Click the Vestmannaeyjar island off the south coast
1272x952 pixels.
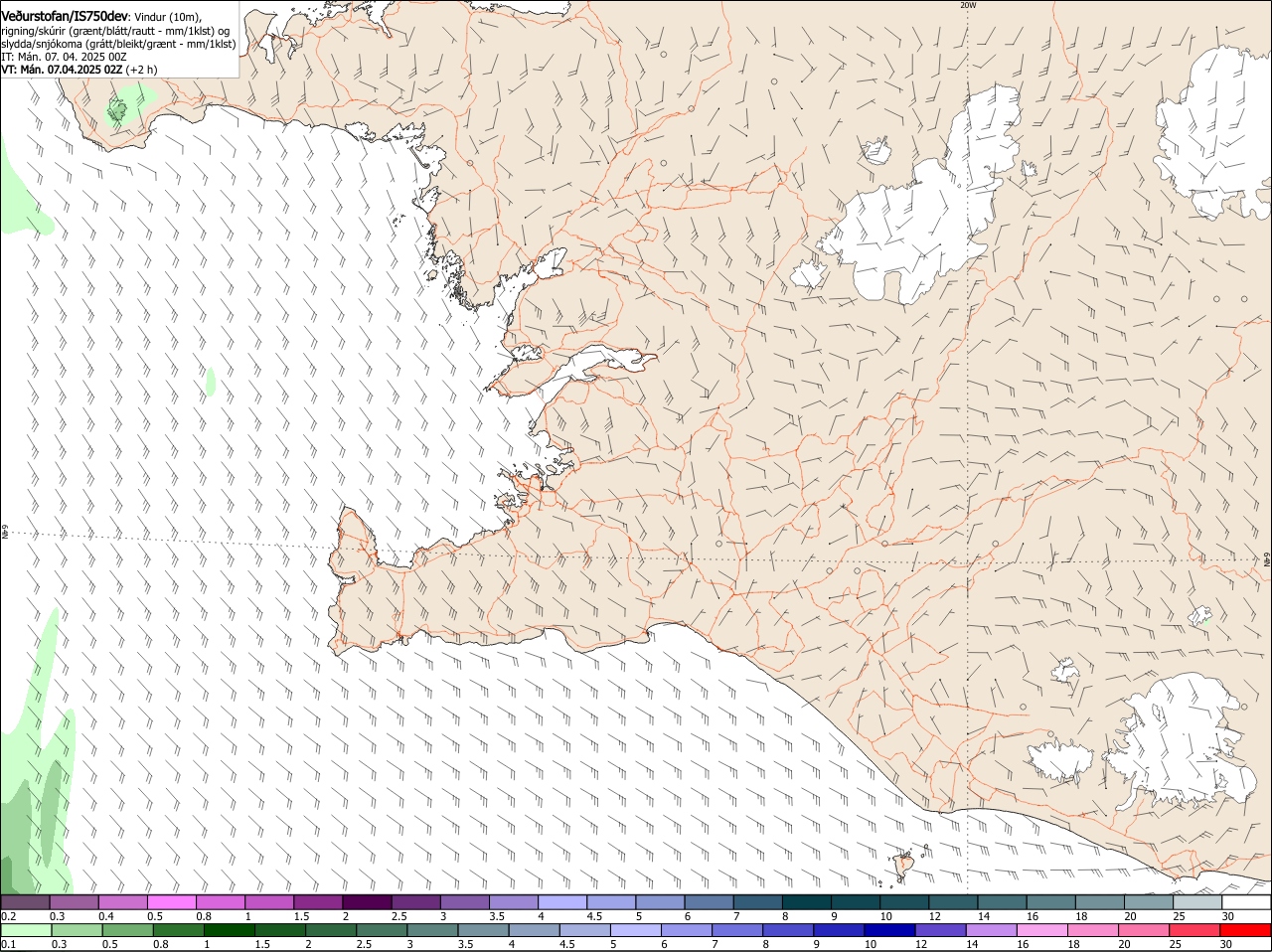(904, 867)
